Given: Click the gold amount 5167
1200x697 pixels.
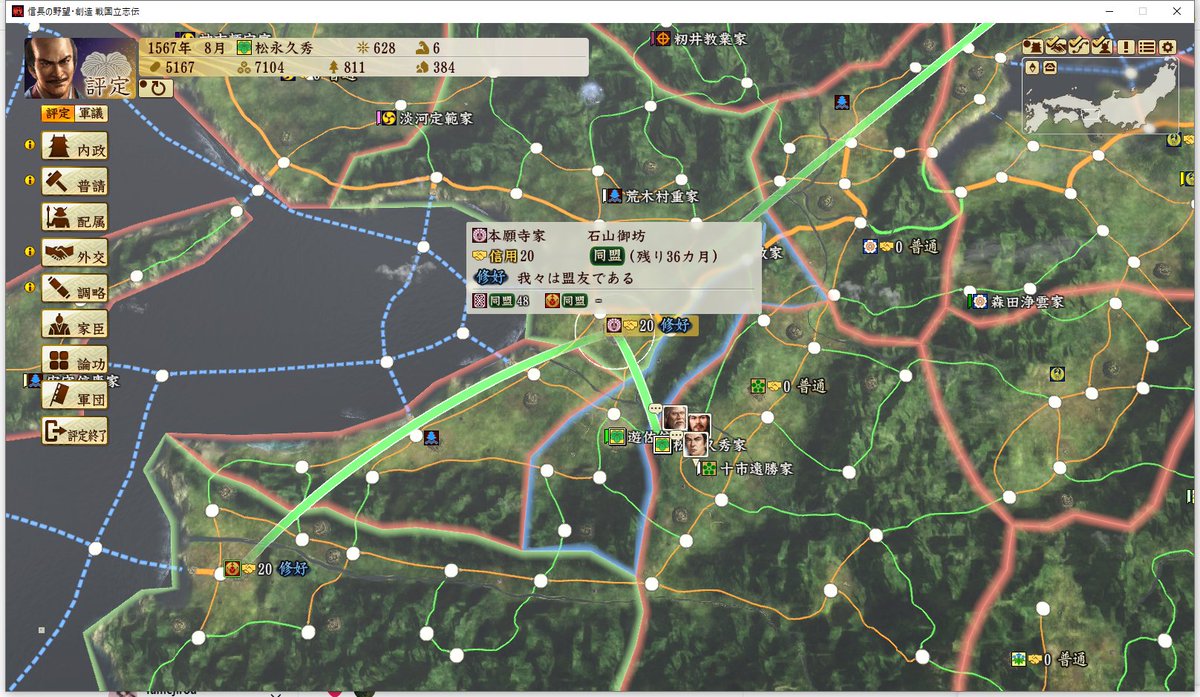Looking at the screenshot, I should (181, 67).
